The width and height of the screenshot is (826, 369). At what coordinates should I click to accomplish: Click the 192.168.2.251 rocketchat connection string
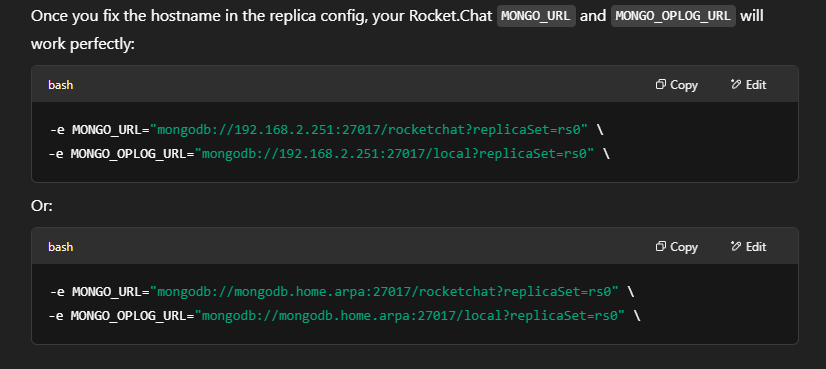[x=369, y=130]
